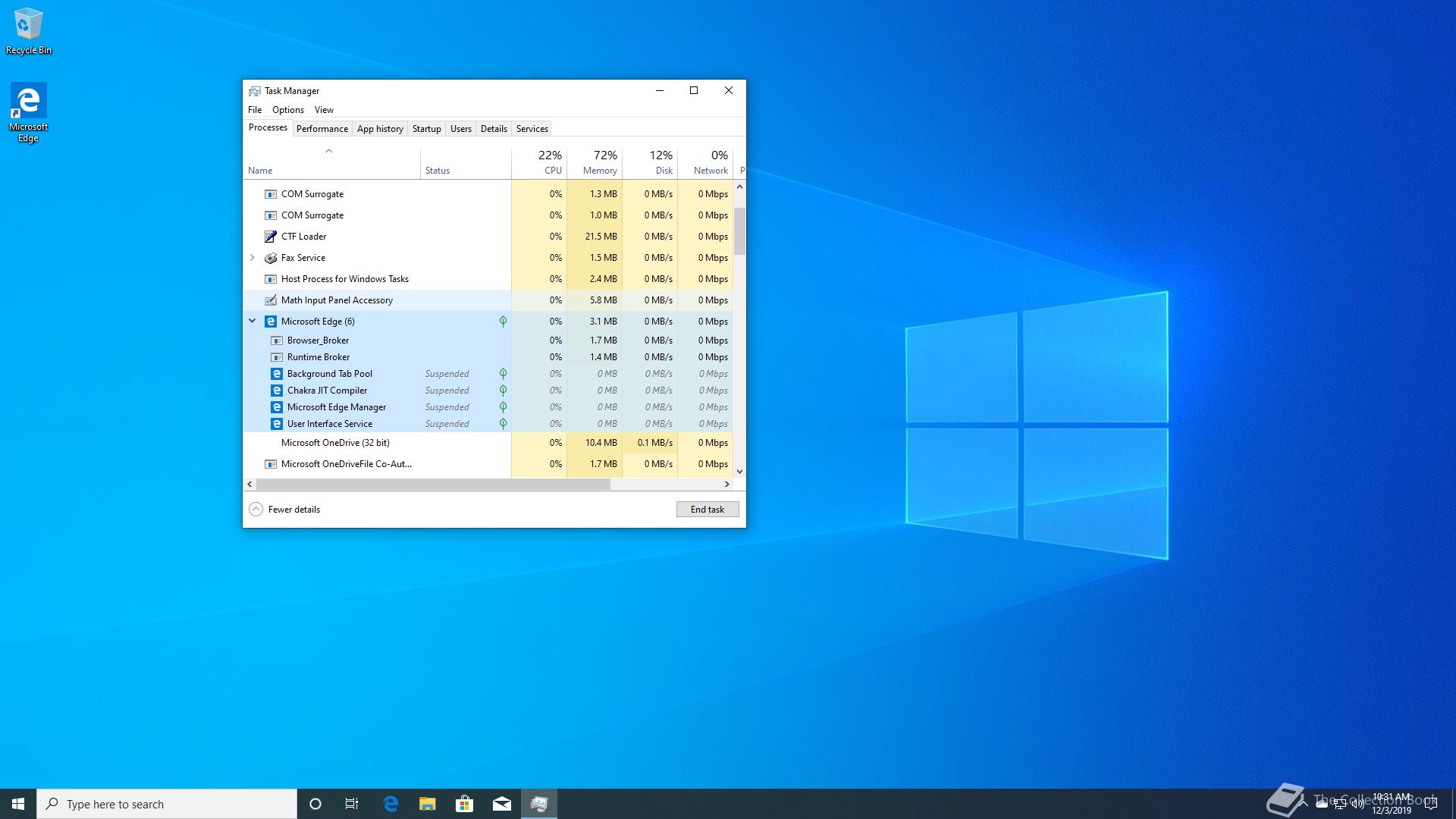Click the volume speaker tray icon
Viewport: 1456px width, 819px height.
click(x=1357, y=804)
